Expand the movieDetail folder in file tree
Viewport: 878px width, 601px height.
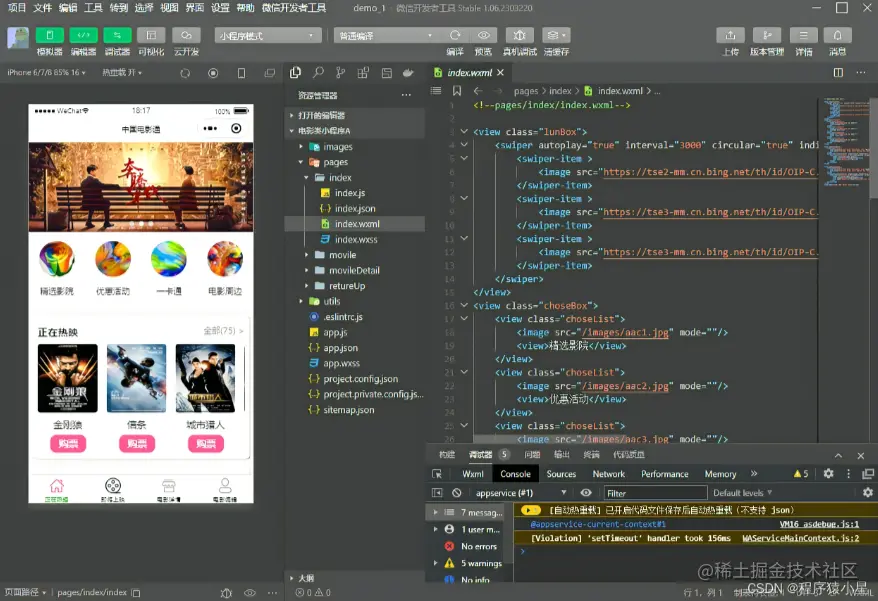click(354, 270)
